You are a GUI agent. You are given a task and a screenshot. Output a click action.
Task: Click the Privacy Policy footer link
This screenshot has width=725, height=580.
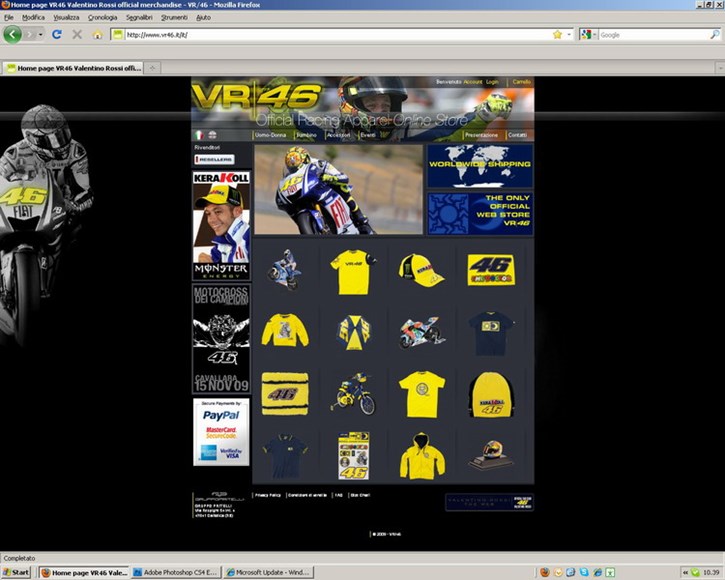[268, 495]
